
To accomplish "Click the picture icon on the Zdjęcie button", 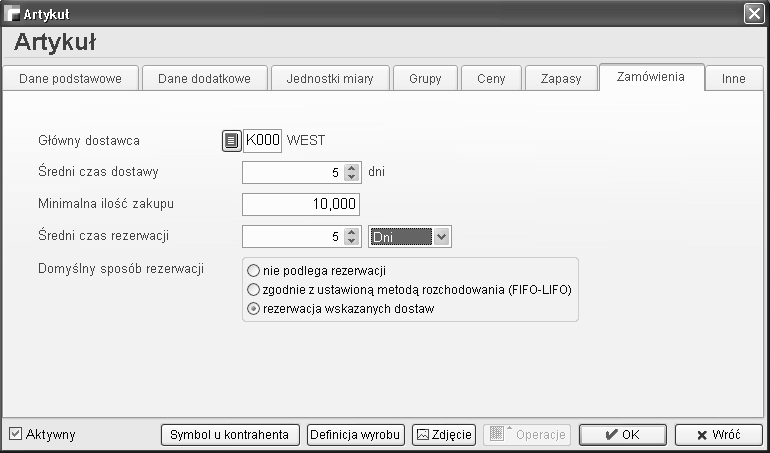I will coord(422,435).
